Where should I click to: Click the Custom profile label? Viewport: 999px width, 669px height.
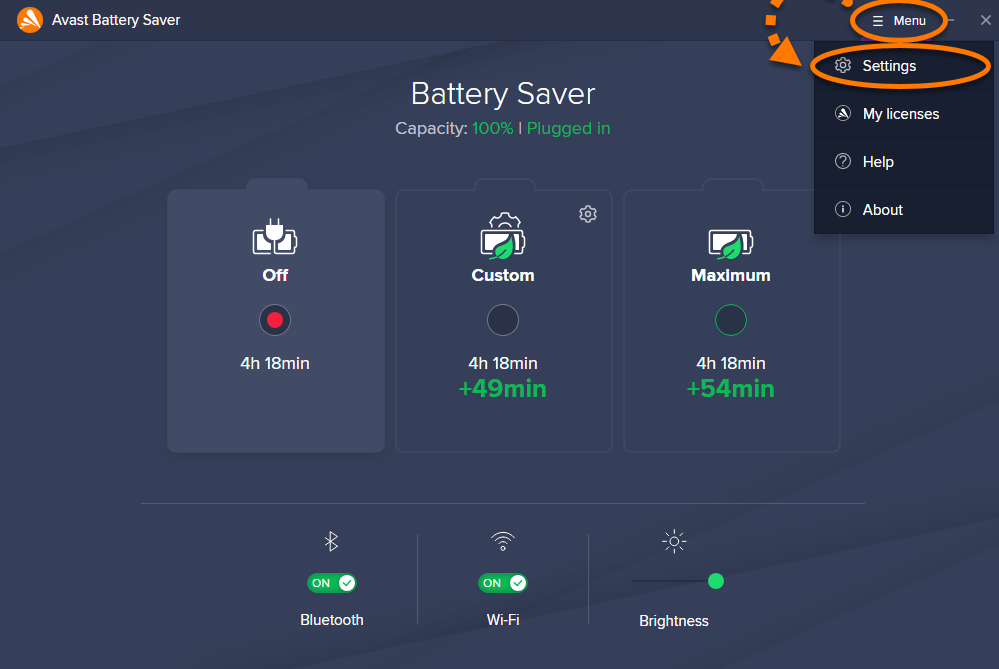[503, 275]
